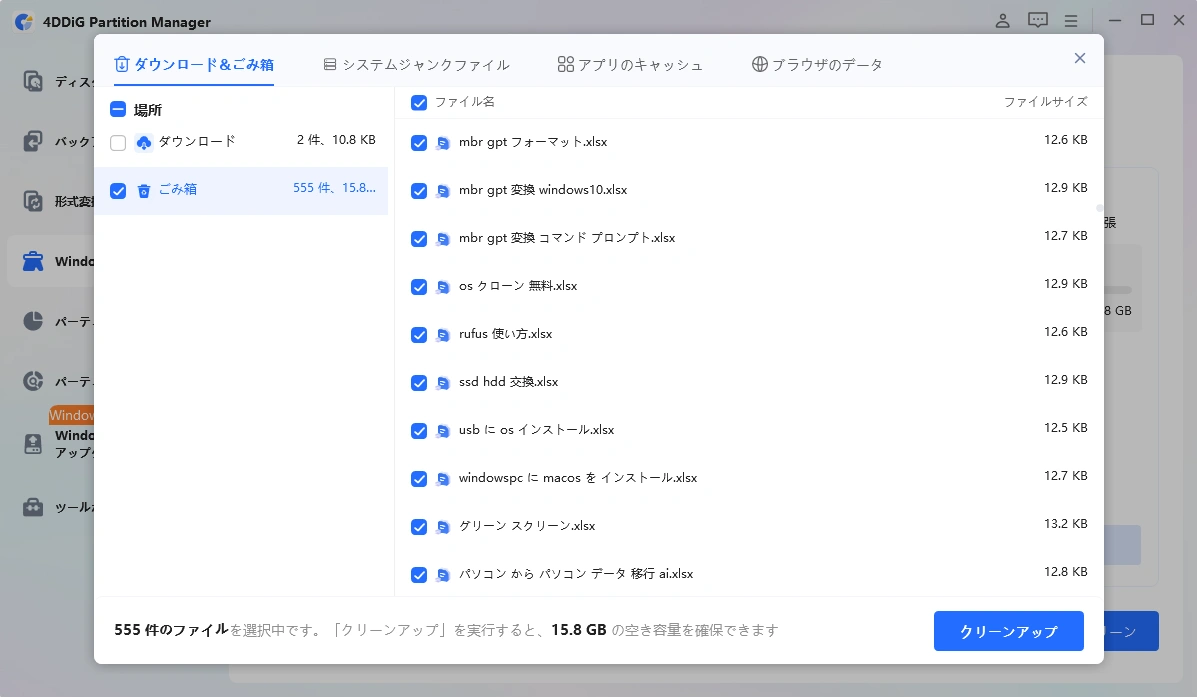1197x697 pixels.
Task: Click the 15.8 GB freed space text
Action: (579, 630)
